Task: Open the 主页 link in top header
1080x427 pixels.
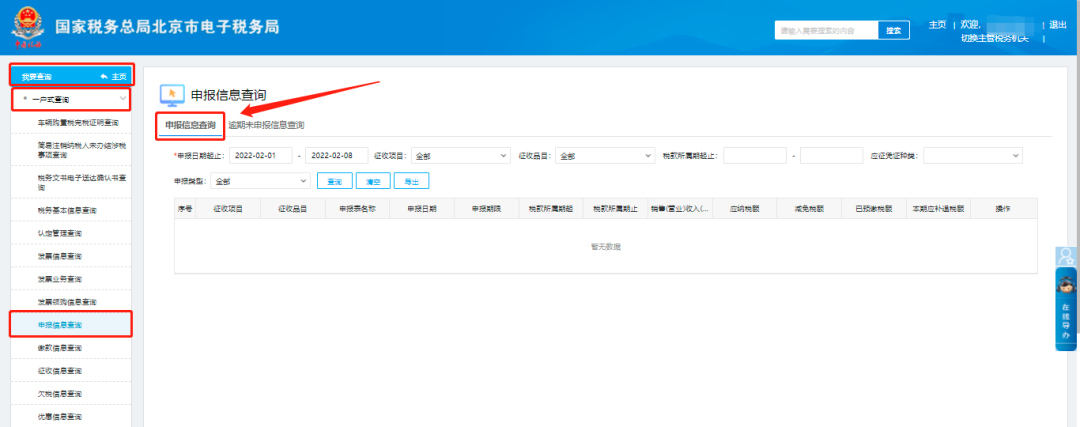Action: pyautogui.click(x=937, y=25)
